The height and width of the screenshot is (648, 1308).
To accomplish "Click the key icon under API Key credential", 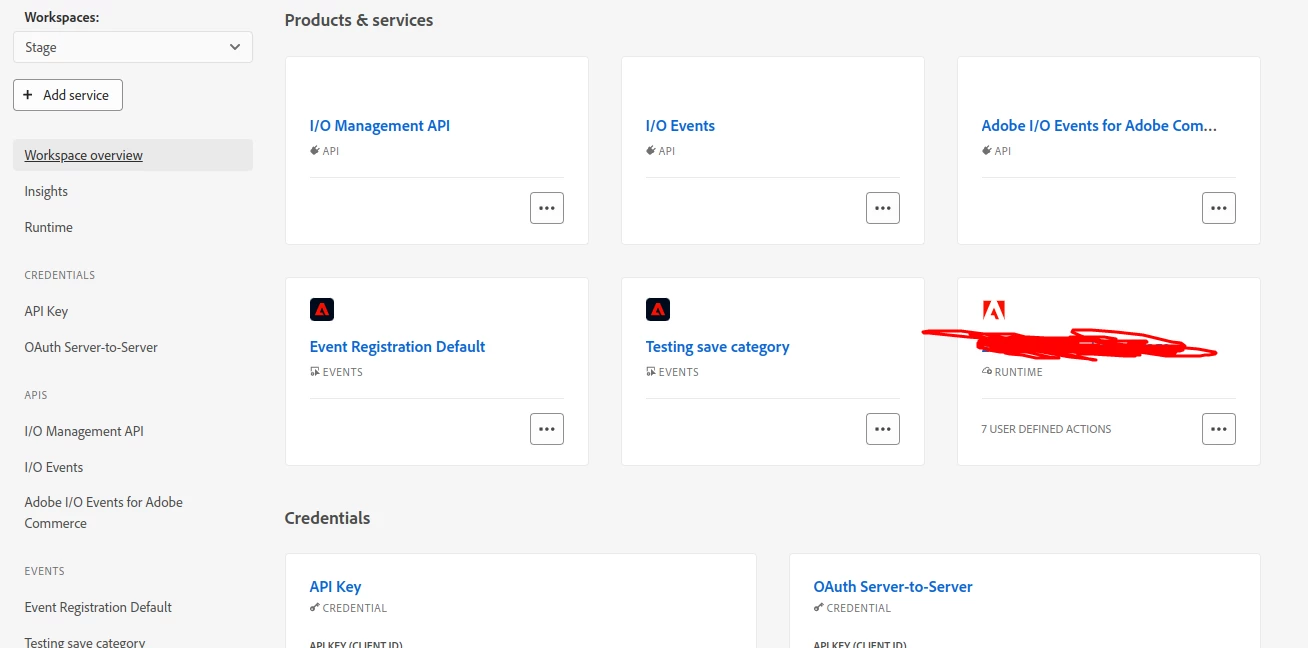I will coord(315,608).
